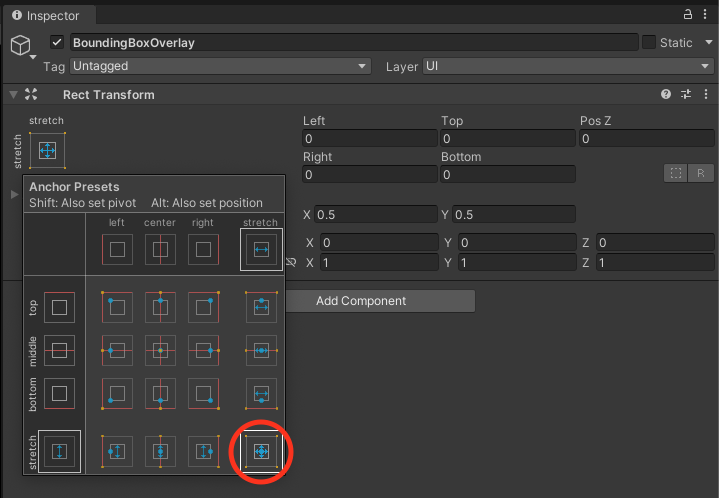Click Scale Y field
The width and height of the screenshot is (719, 498).
[x=517, y=262]
